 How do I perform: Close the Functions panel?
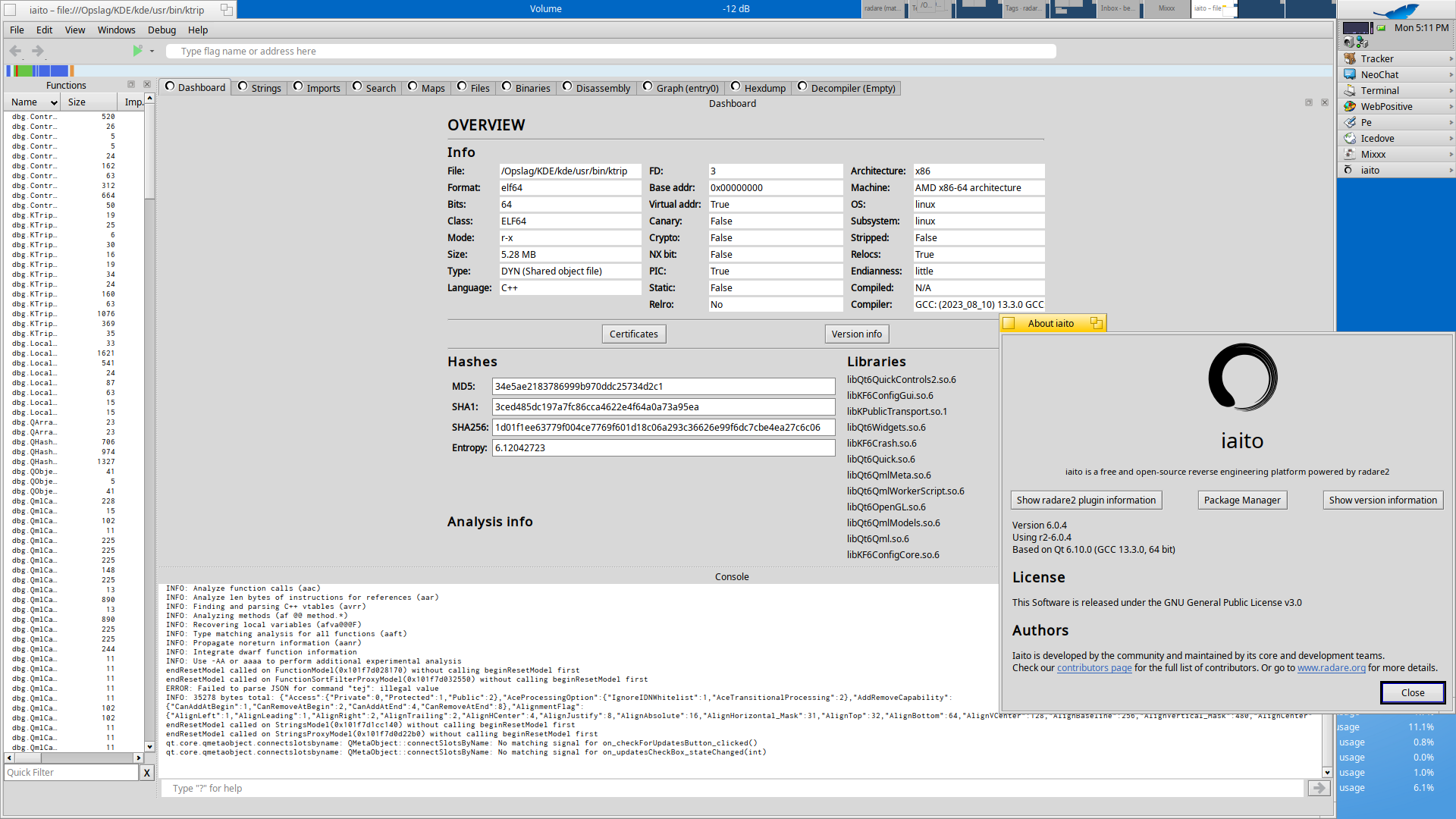point(147,85)
